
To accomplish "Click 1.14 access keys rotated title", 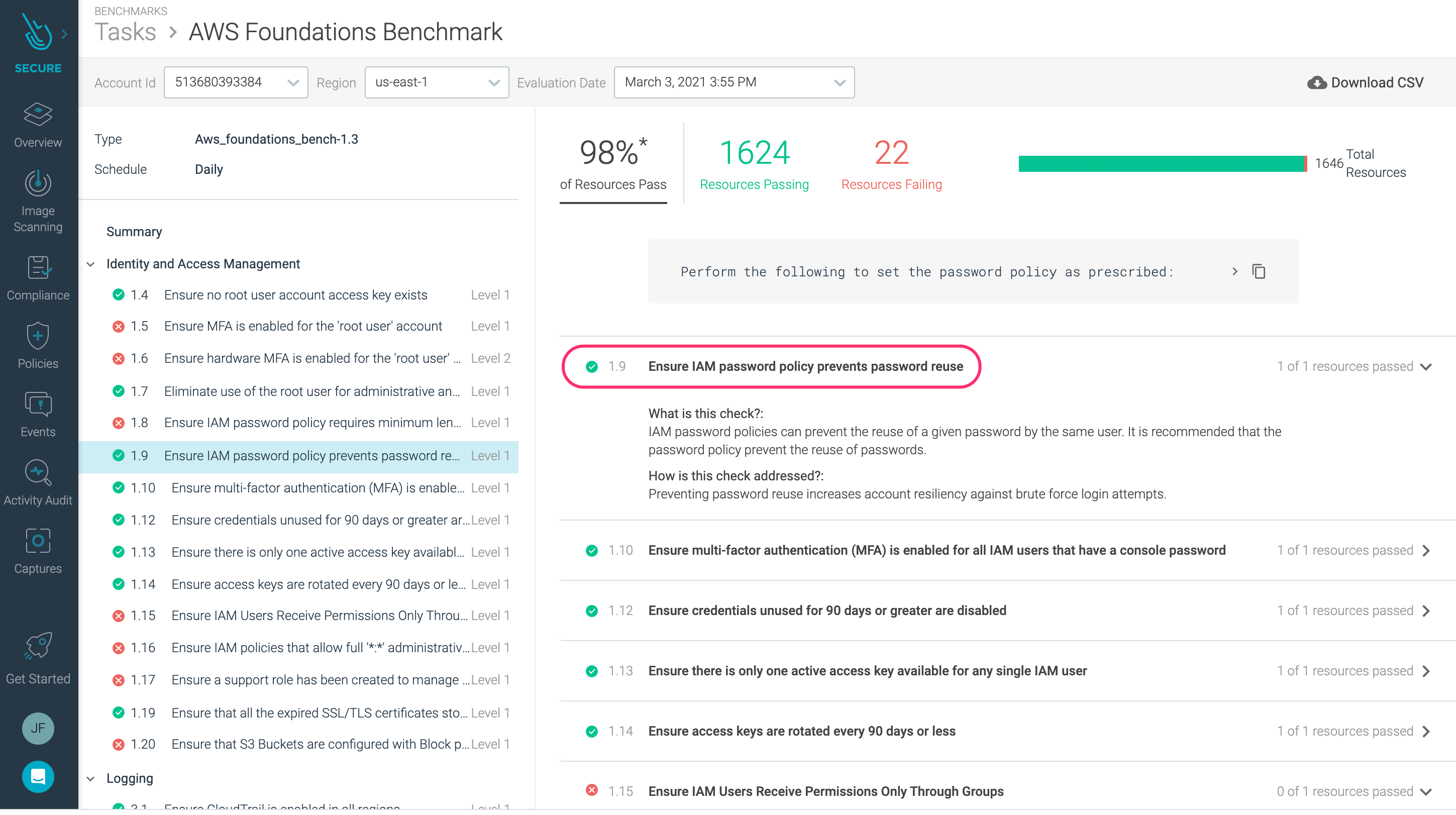I will pyautogui.click(x=801, y=732).
